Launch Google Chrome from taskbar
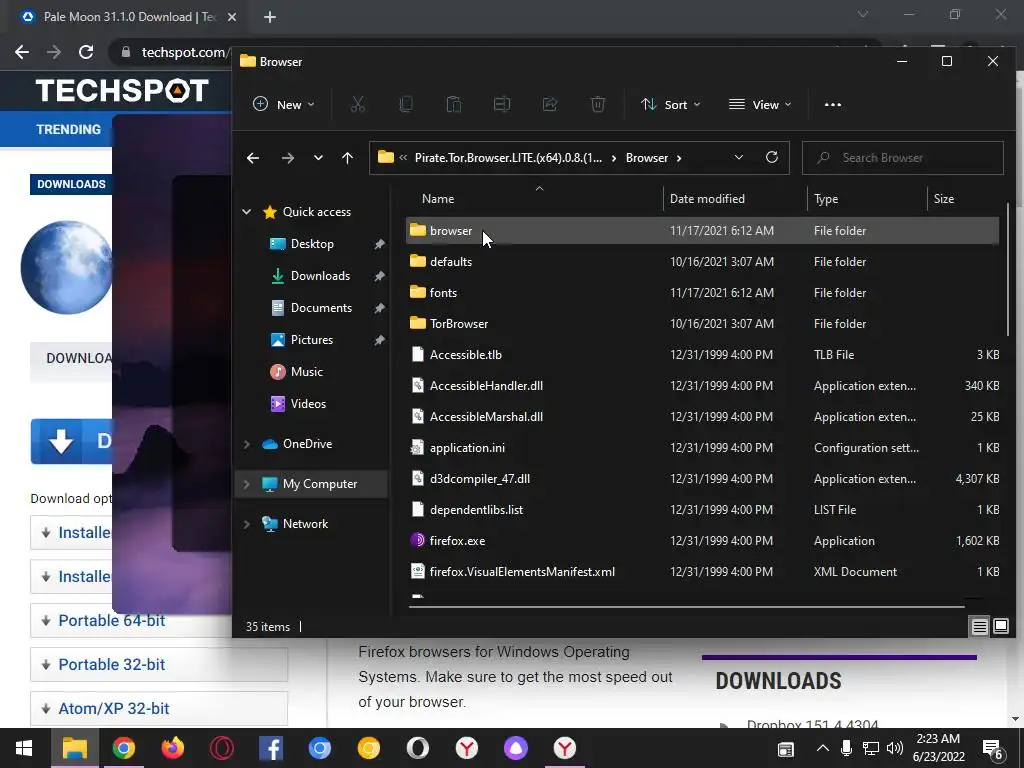1024x768 pixels. [x=123, y=748]
